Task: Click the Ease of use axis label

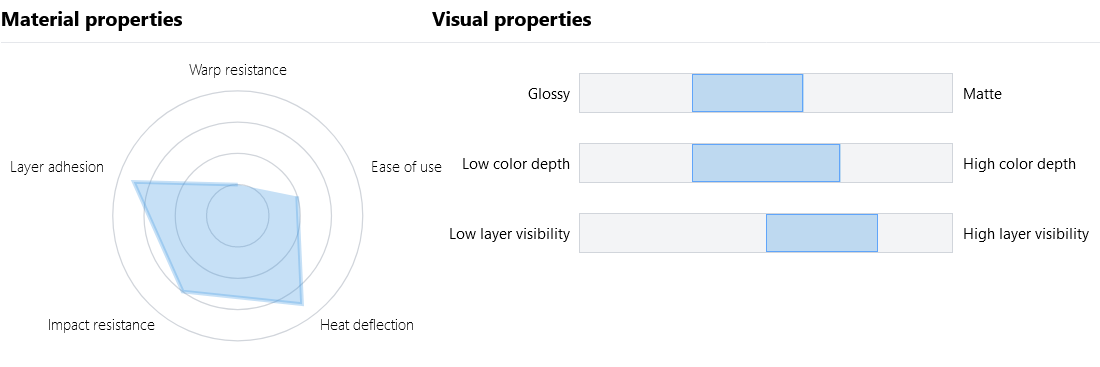Action: click(x=406, y=166)
